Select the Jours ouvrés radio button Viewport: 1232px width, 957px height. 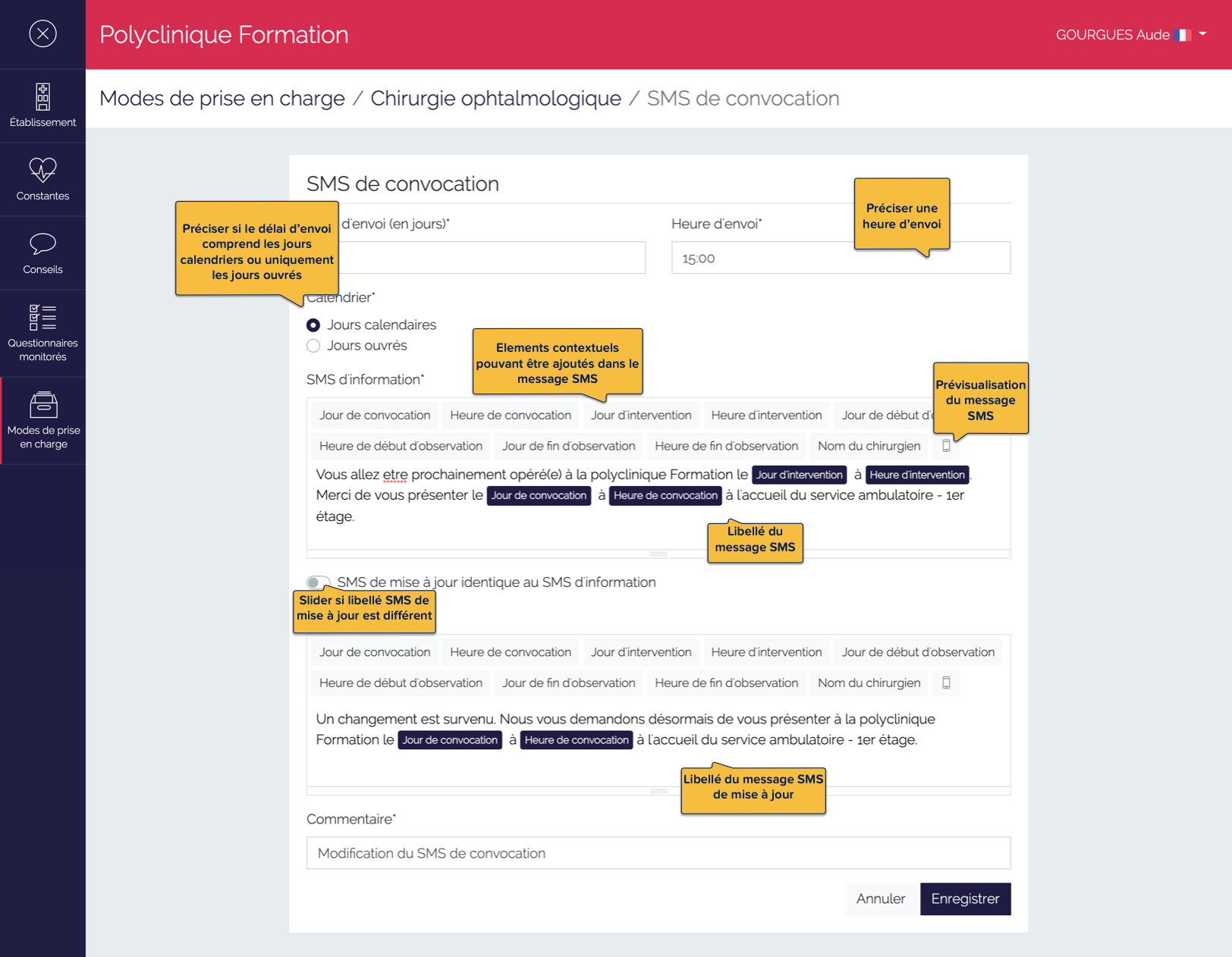click(x=313, y=346)
